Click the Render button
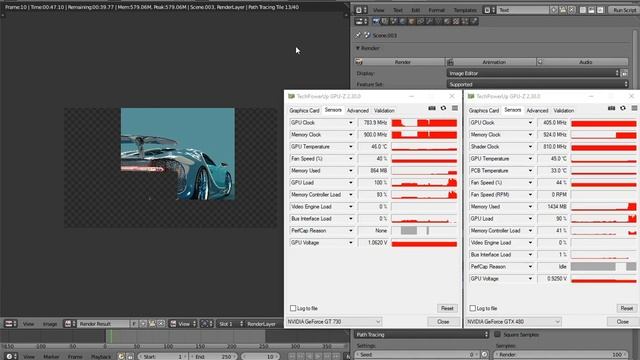This screenshot has width=640, height=360. pyautogui.click(x=400, y=62)
